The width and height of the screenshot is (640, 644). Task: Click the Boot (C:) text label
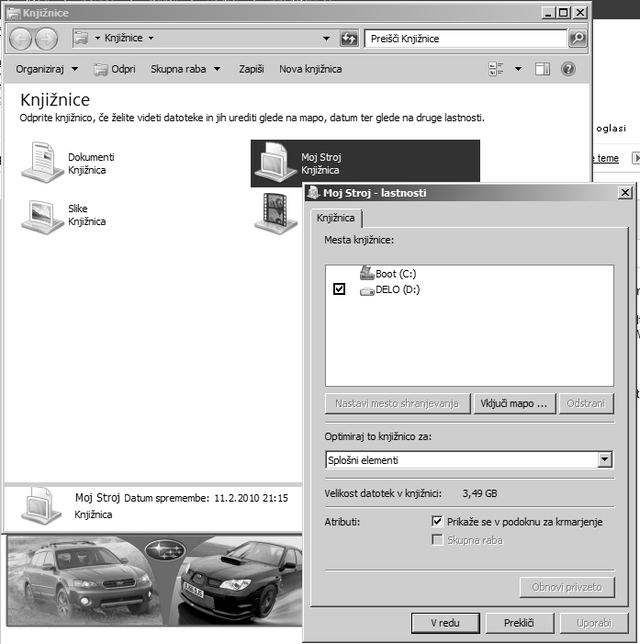396,274
